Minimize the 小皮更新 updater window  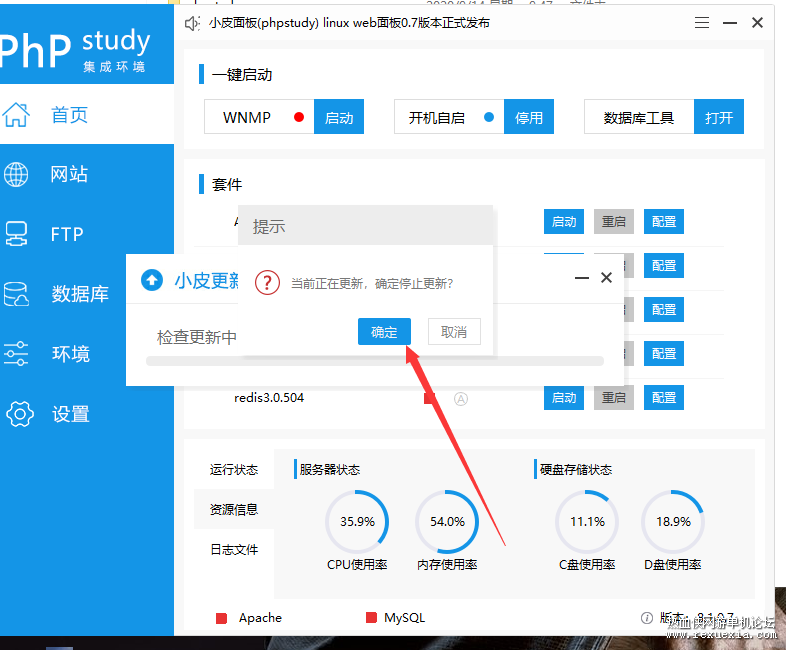(x=581, y=278)
